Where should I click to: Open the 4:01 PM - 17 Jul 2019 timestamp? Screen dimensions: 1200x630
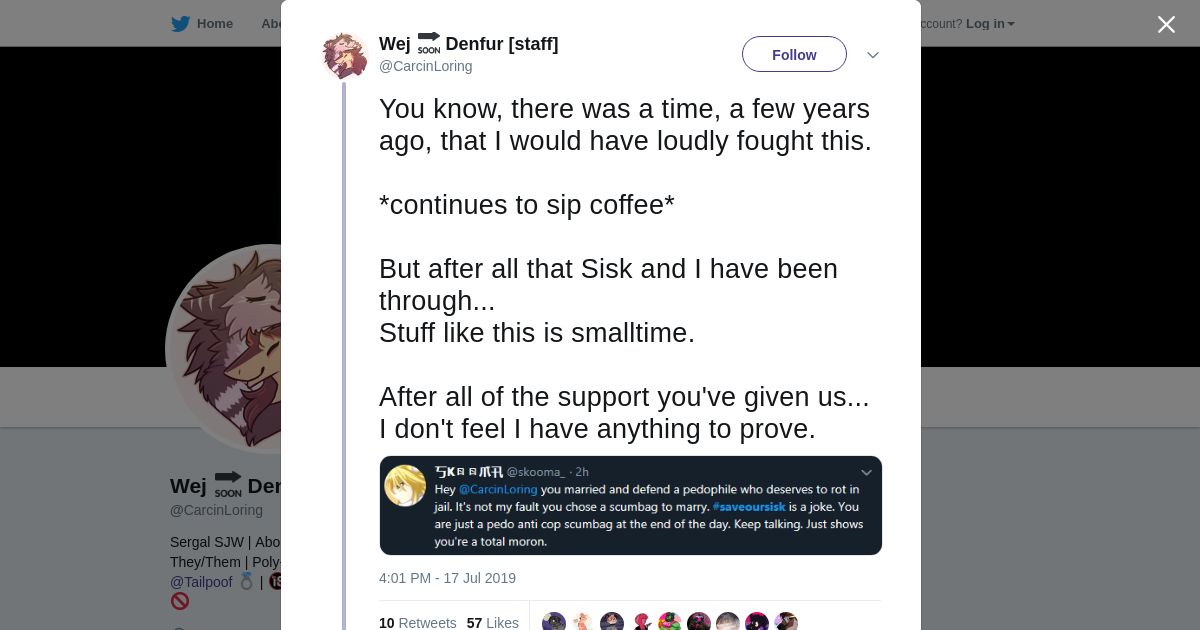[x=447, y=578]
